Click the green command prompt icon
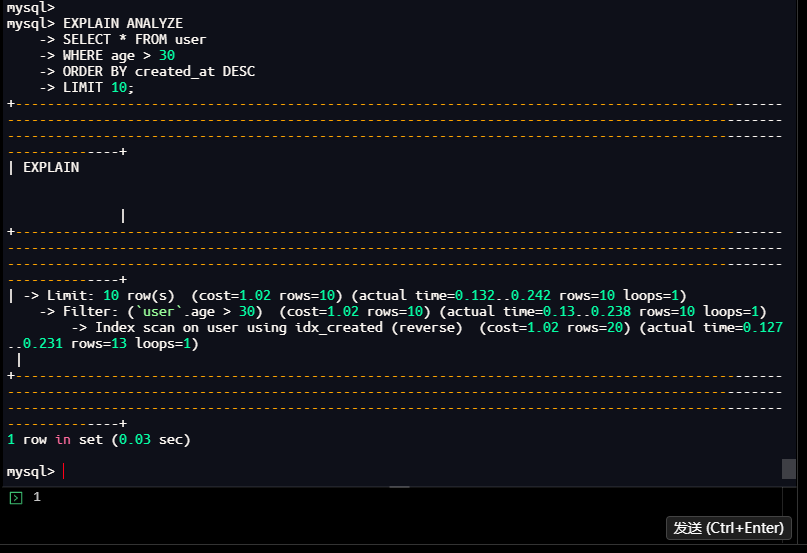This screenshot has width=807, height=553. pyautogui.click(x=16, y=498)
